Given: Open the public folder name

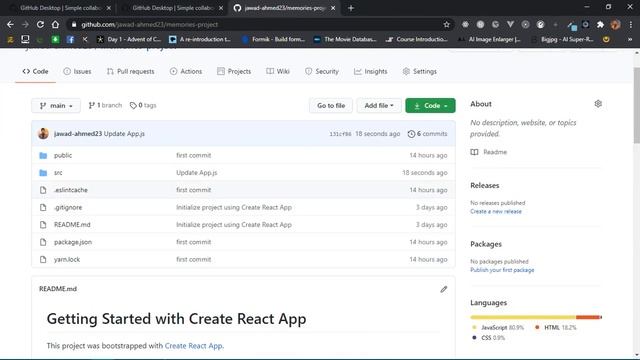Looking at the screenshot, I should coord(63,156).
